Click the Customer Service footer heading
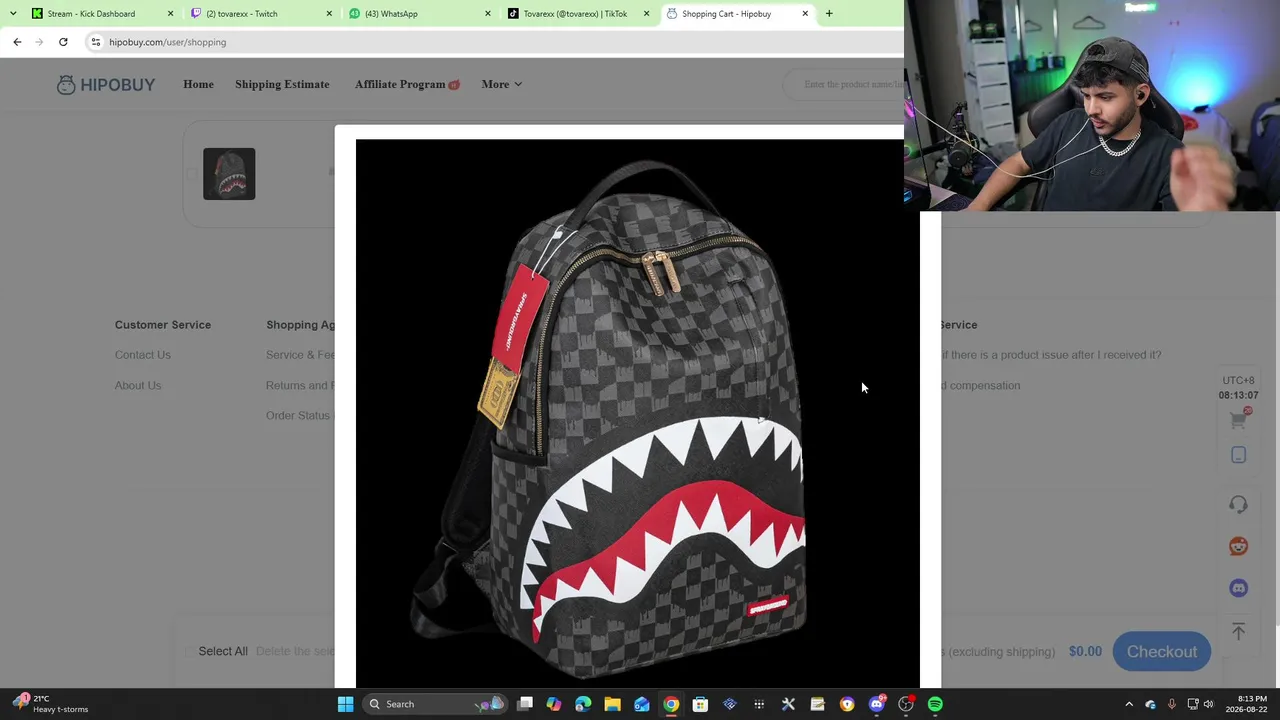 click(x=163, y=325)
